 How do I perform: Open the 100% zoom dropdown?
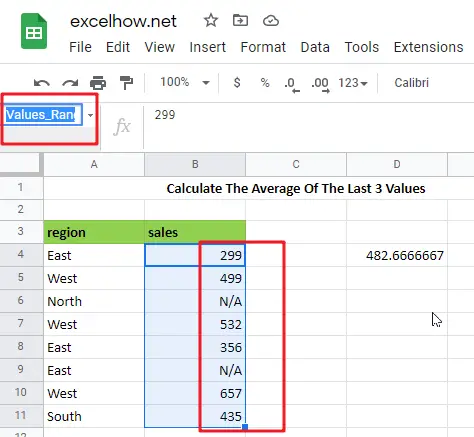pos(185,82)
